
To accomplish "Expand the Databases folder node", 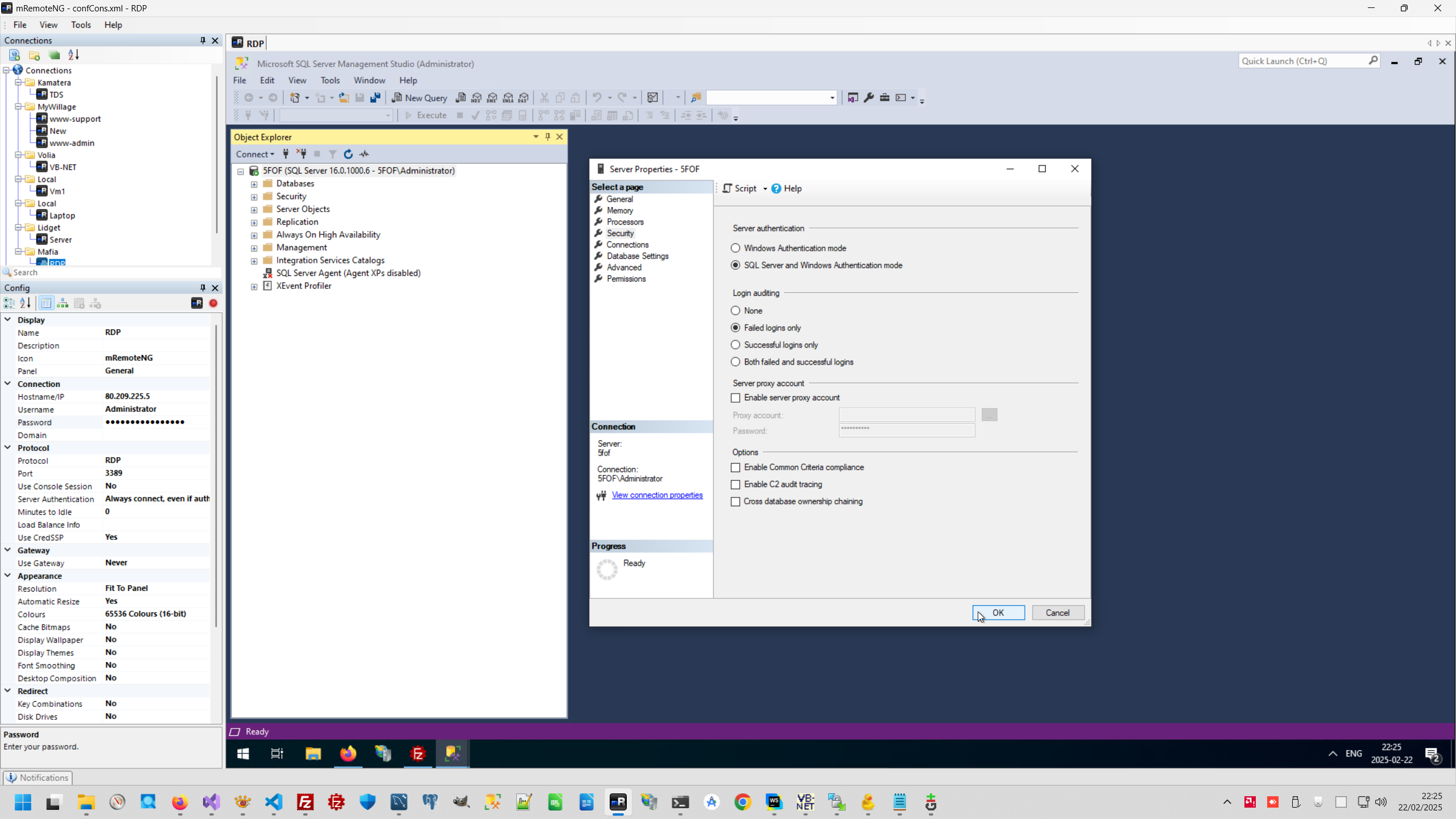I will tap(254, 184).
